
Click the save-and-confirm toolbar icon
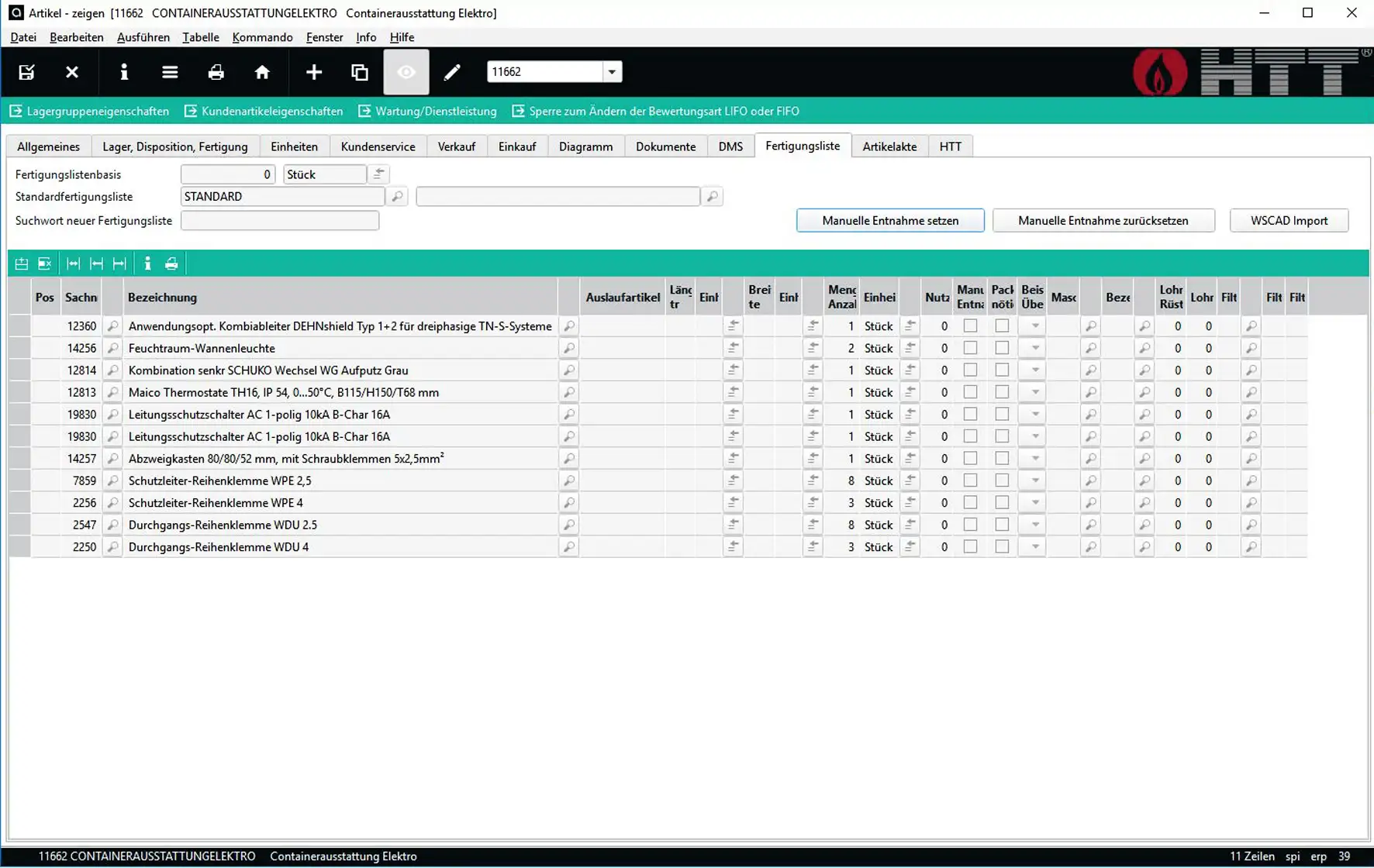click(x=26, y=72)
